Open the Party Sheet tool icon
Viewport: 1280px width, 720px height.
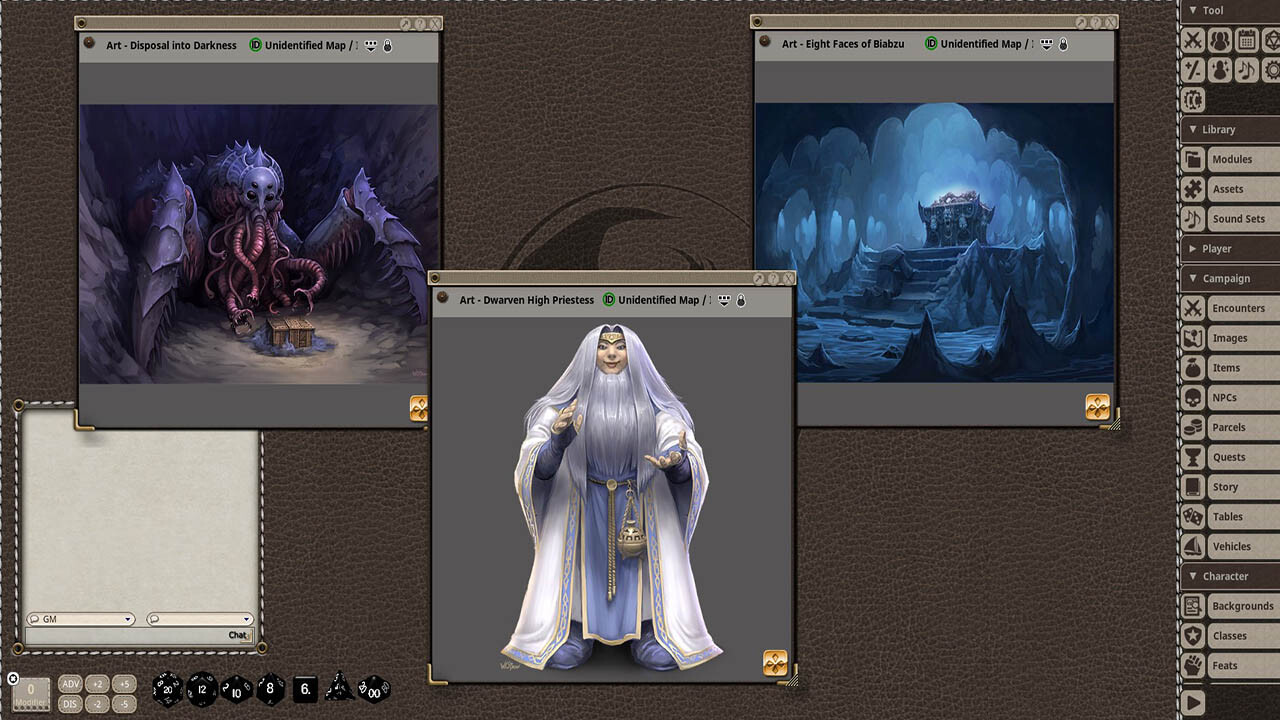1221,40
